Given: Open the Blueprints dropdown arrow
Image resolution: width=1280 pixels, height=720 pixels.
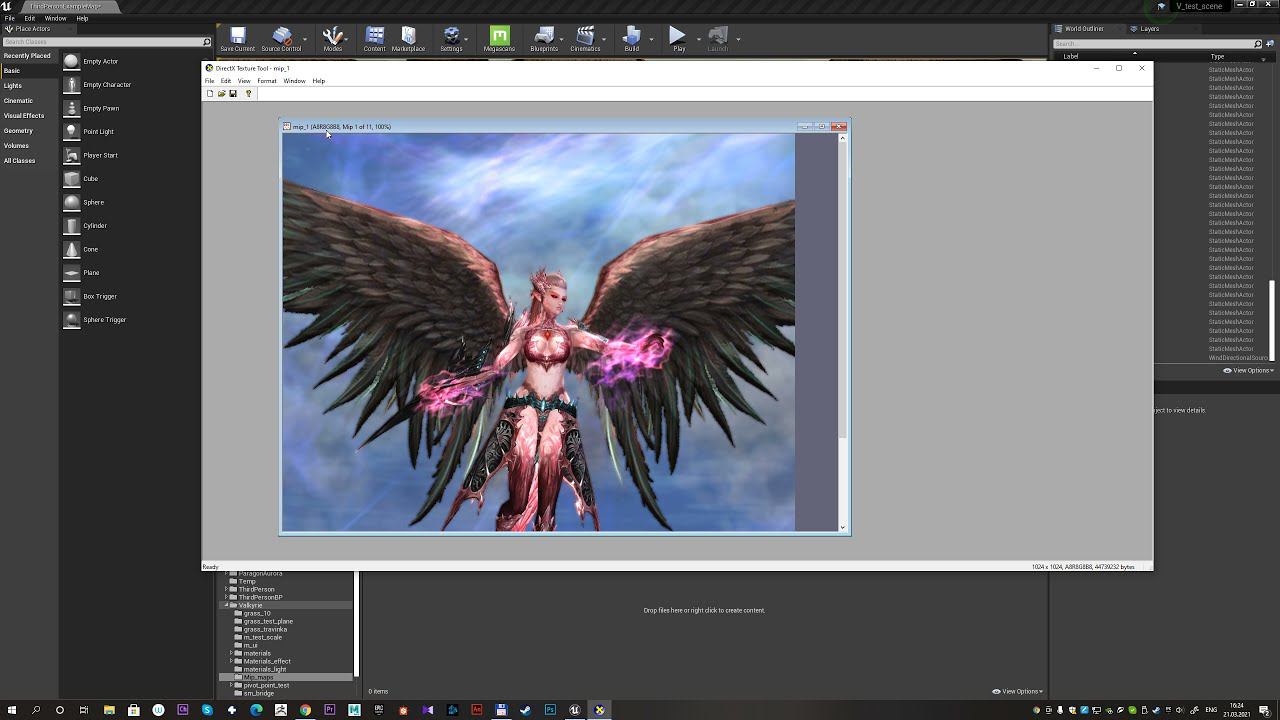Looking at the screenshot, I should 562,40.
